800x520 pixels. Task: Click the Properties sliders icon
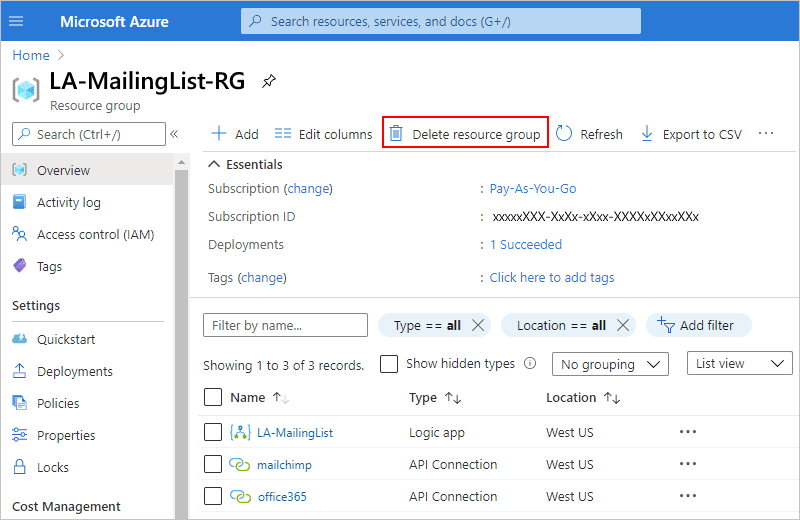19,435
